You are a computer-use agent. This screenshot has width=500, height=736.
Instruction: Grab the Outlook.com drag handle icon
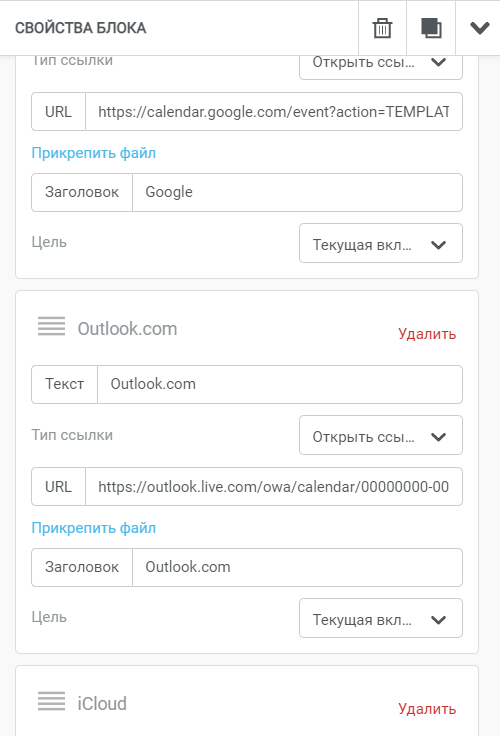tap(52, 326)
